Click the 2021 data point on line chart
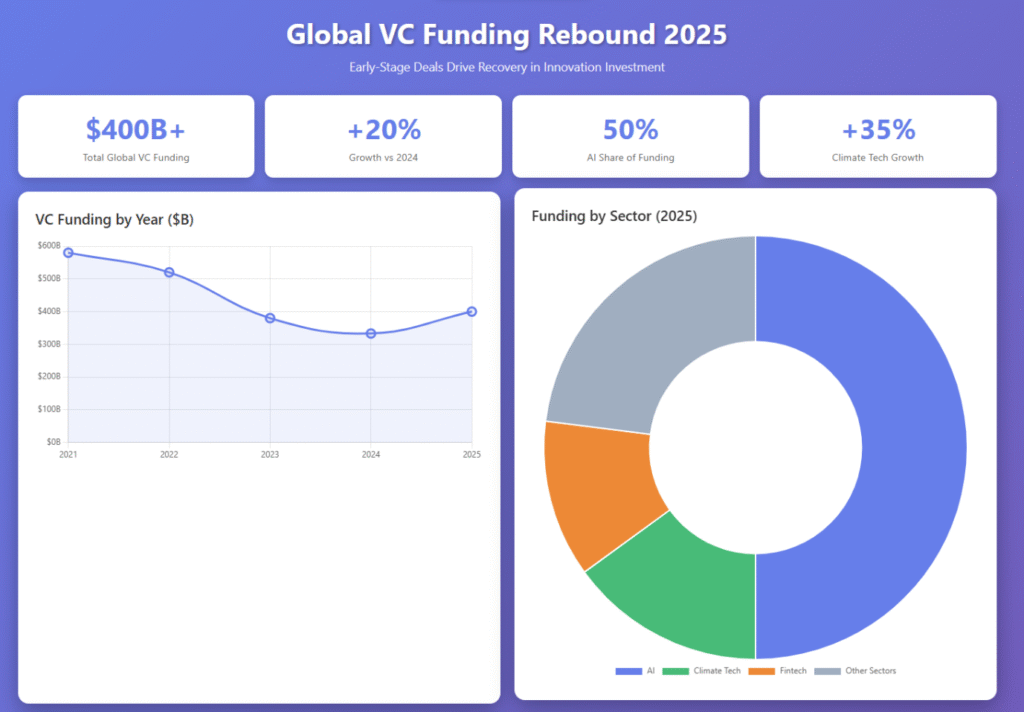This screenshot has height=712, width=1024. 67,253
